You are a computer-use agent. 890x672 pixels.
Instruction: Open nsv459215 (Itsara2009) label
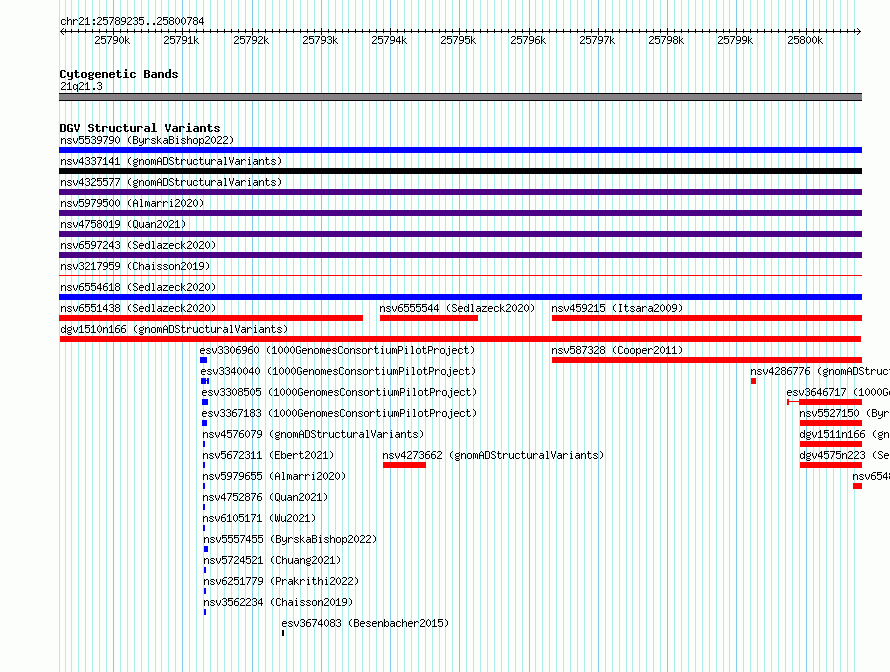617,308
